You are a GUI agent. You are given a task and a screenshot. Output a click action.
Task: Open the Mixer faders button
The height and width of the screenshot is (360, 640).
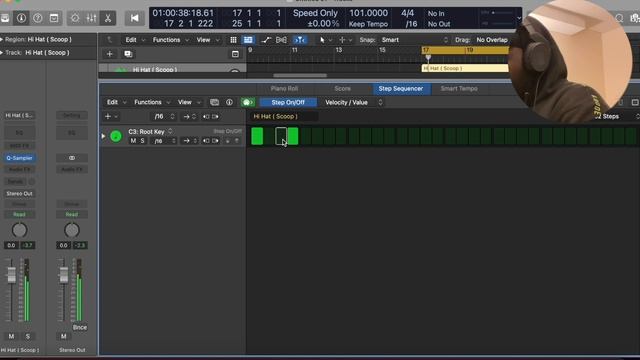click(x=91, y=18)
